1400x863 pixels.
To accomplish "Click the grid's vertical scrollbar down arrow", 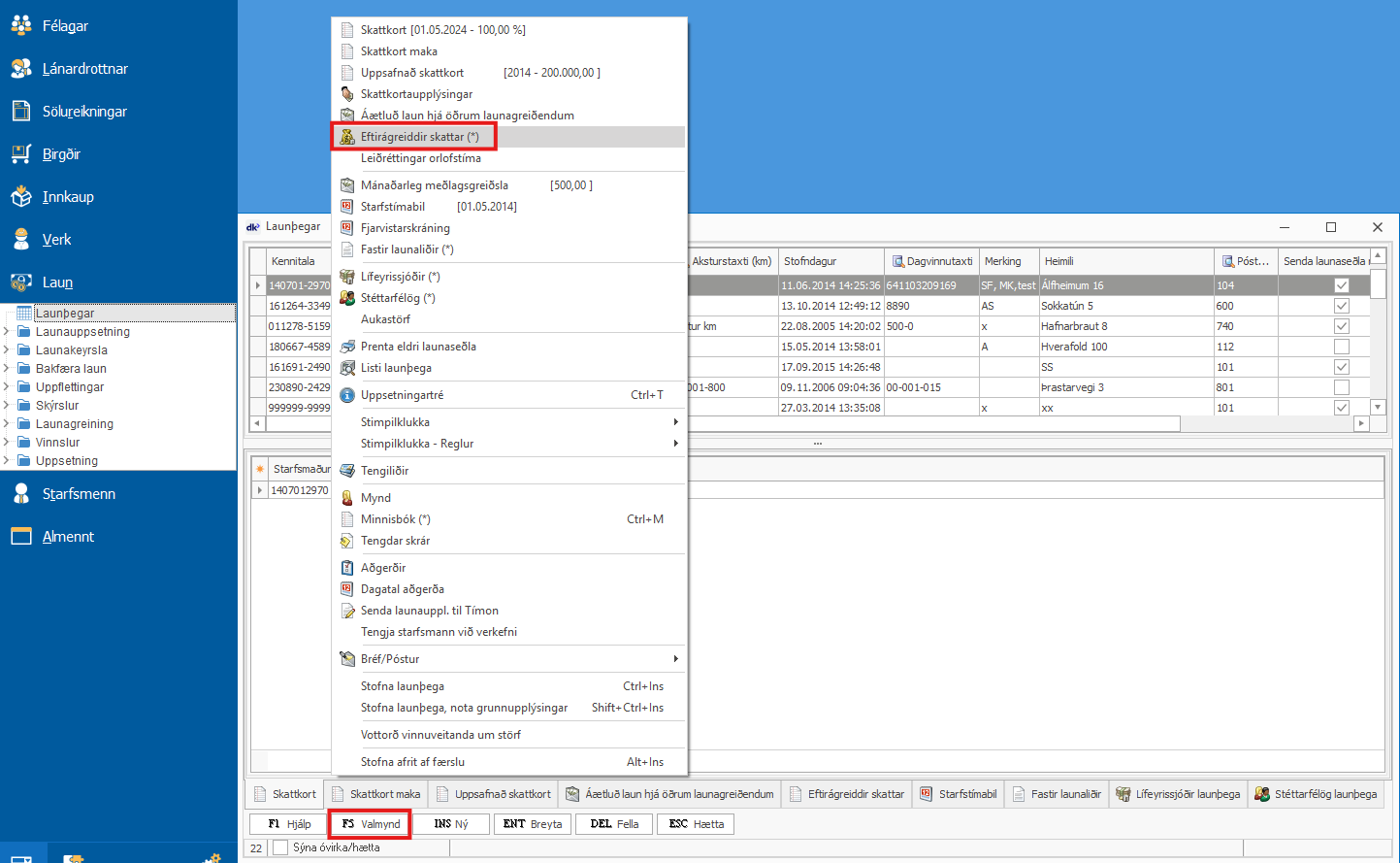I will point(1378,408).
